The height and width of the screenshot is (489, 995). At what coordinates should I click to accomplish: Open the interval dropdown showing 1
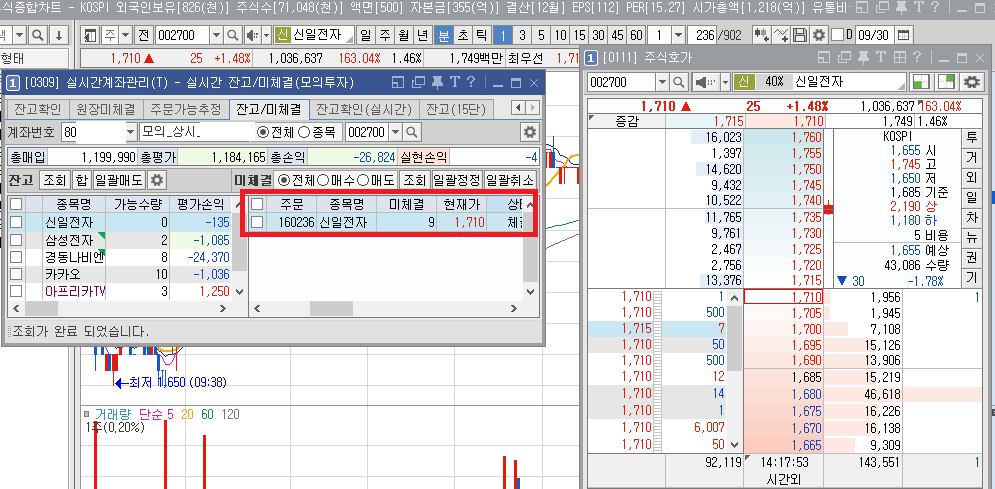(x=678, y=35)
